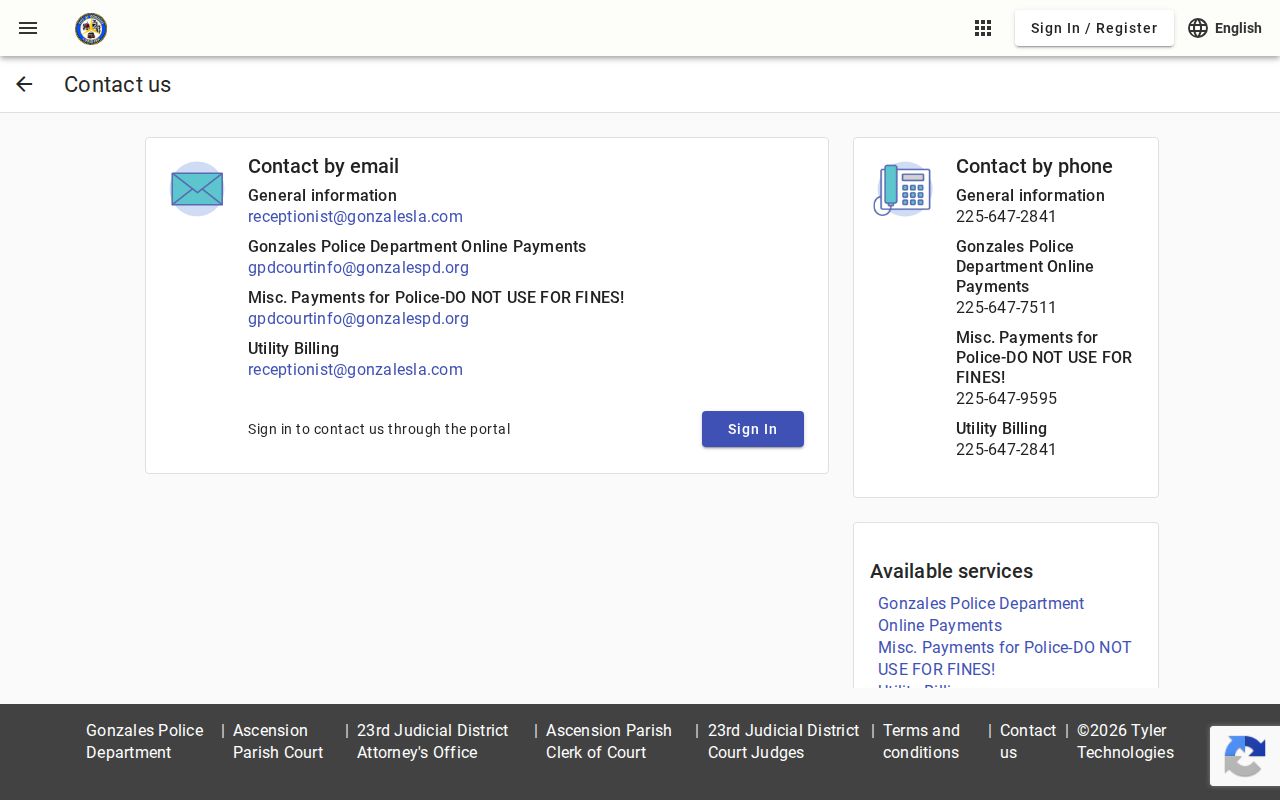
Task: Email receptionist under General information
Action: coord(355,216)
